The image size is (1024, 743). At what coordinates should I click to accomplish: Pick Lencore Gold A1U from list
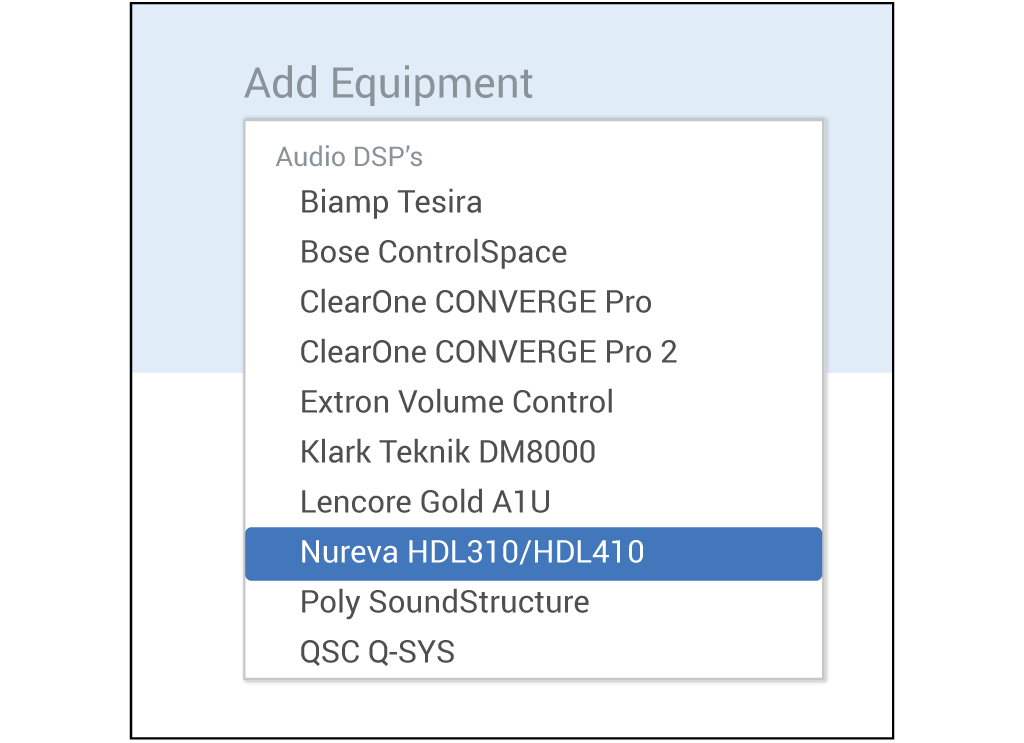pyautogui.click(x=425, y=502)
